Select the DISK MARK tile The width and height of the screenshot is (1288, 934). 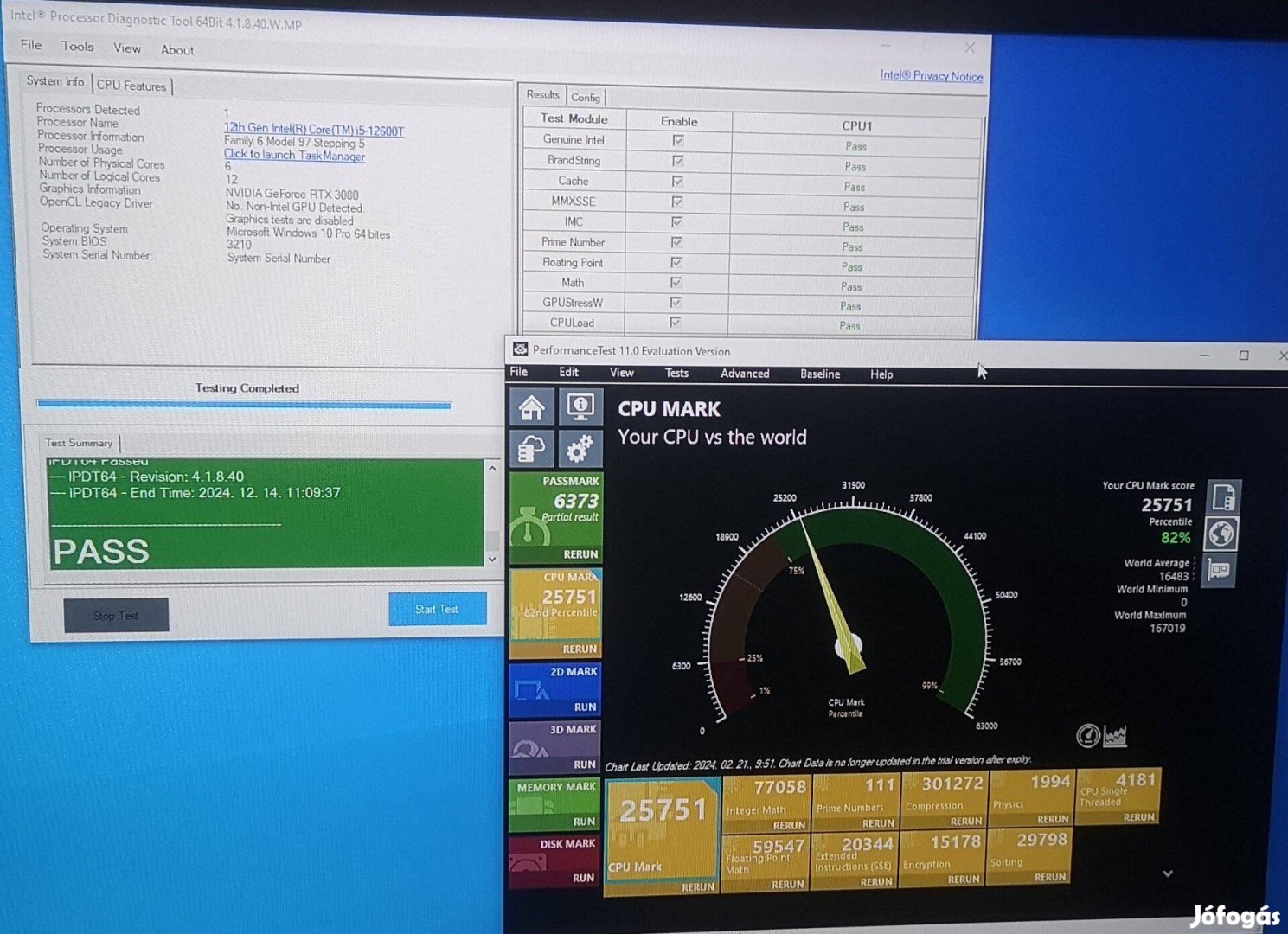(x=554, y=861)
